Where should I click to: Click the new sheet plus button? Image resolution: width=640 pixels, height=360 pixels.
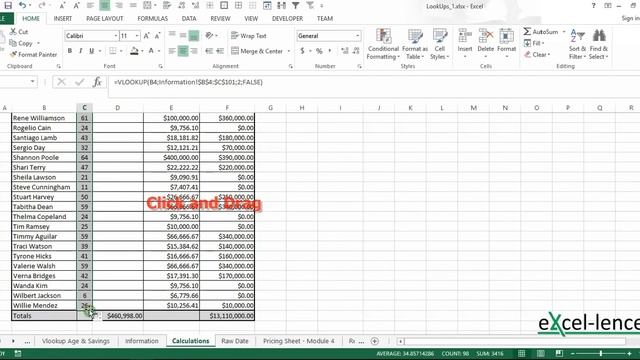click(375, 341)
